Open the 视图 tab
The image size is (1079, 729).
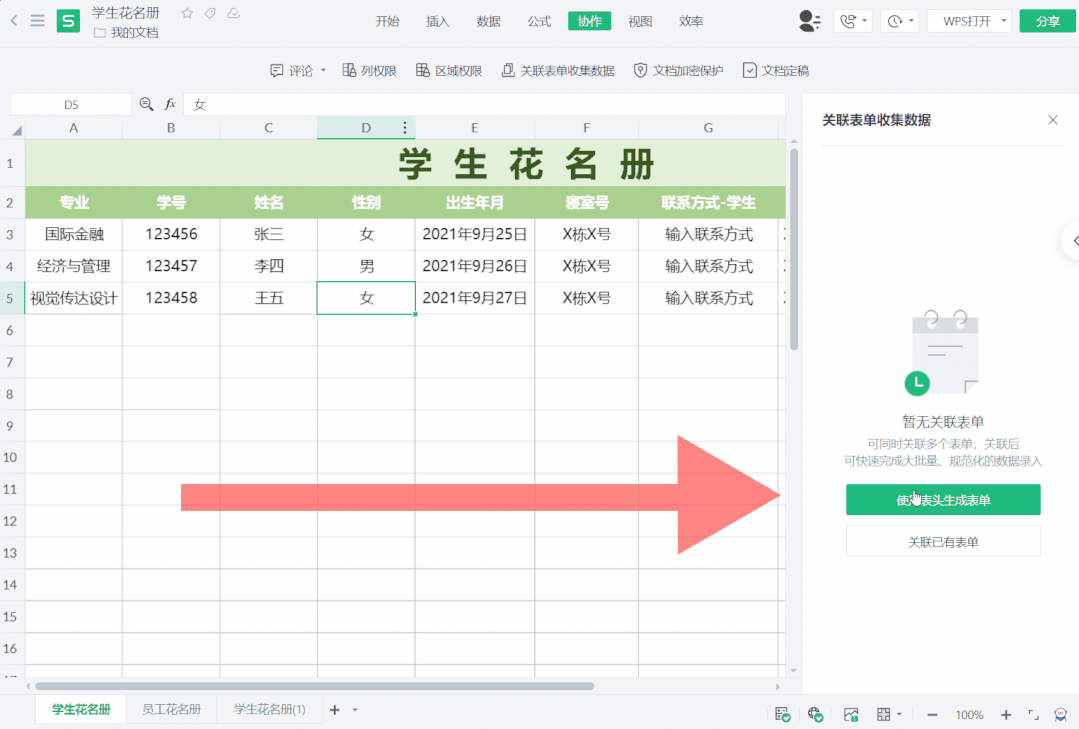[640, 21]
